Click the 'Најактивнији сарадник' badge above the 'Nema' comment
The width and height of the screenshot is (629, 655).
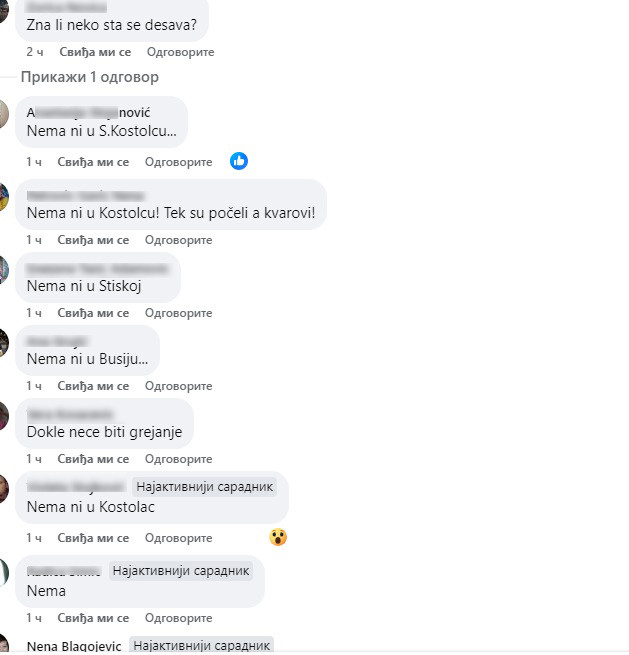[181, 571]
